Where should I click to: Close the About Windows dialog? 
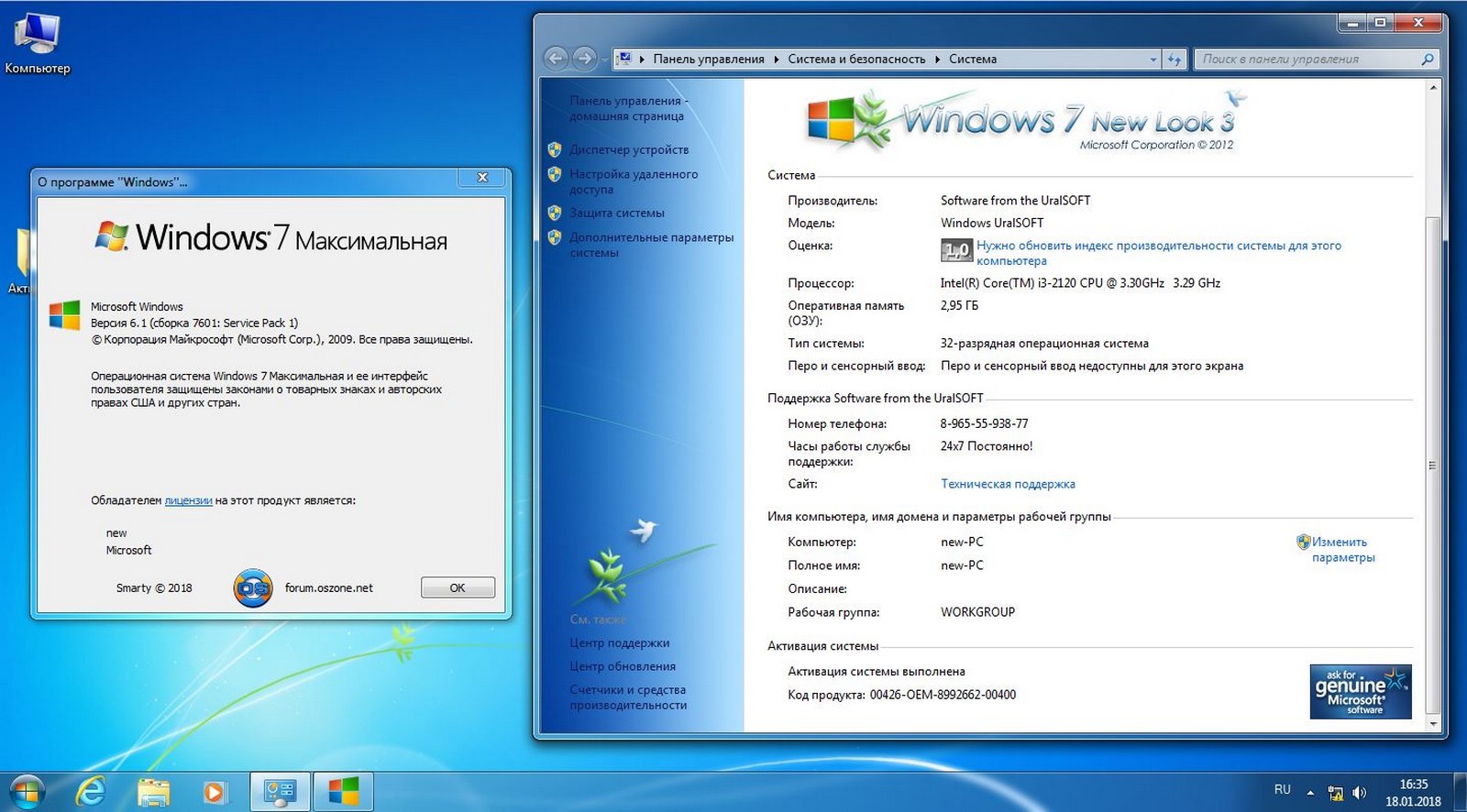(x=483, y=178)
